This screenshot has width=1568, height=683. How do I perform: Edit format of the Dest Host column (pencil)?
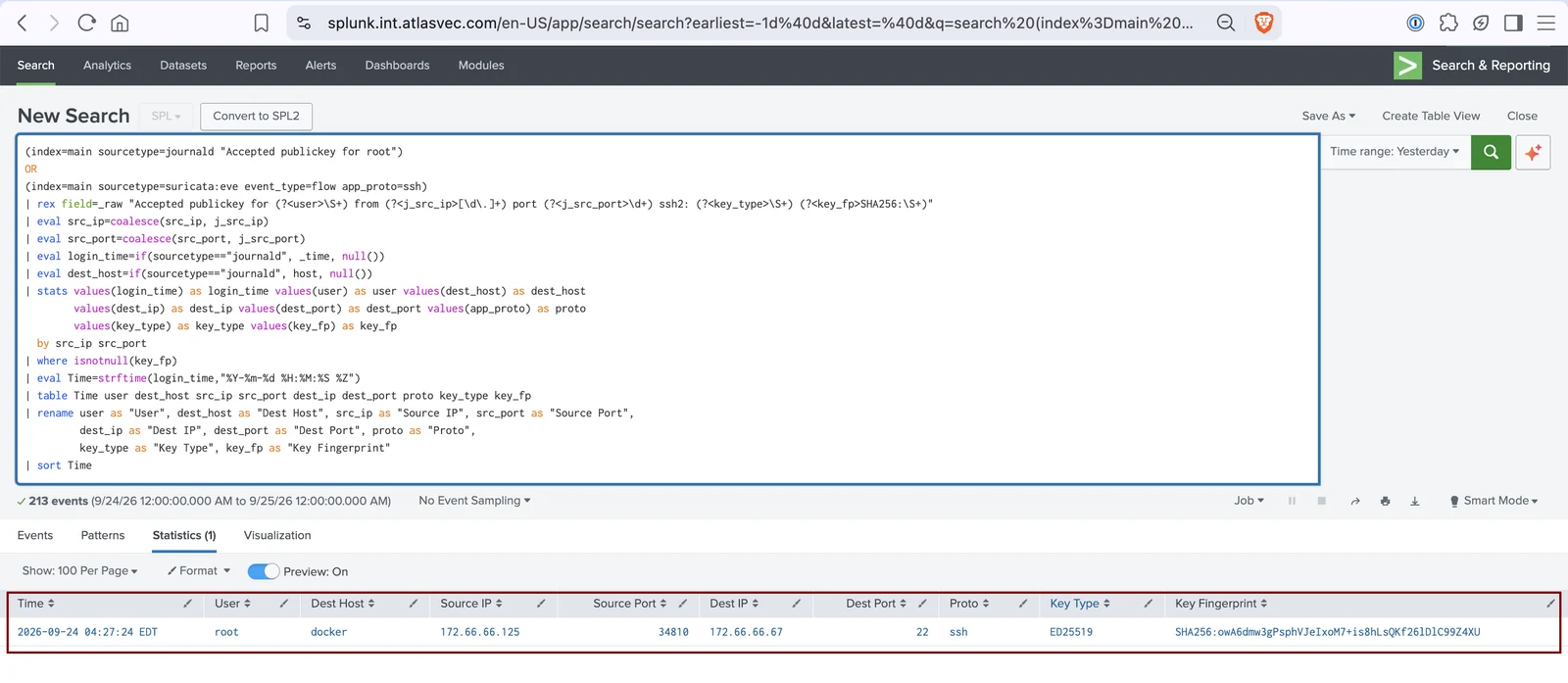[x=414, y=604]
